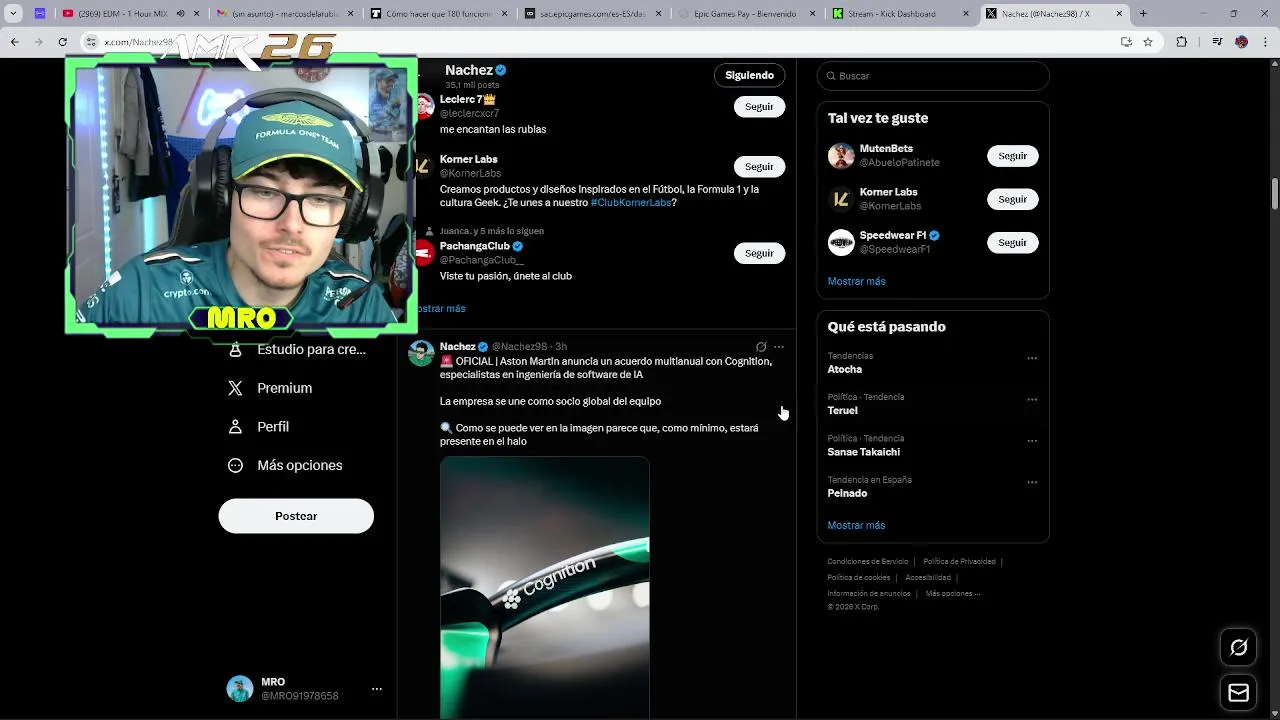1280x720 pixels.
Task: Click the browser back arrow
Action: click(14, 42)
